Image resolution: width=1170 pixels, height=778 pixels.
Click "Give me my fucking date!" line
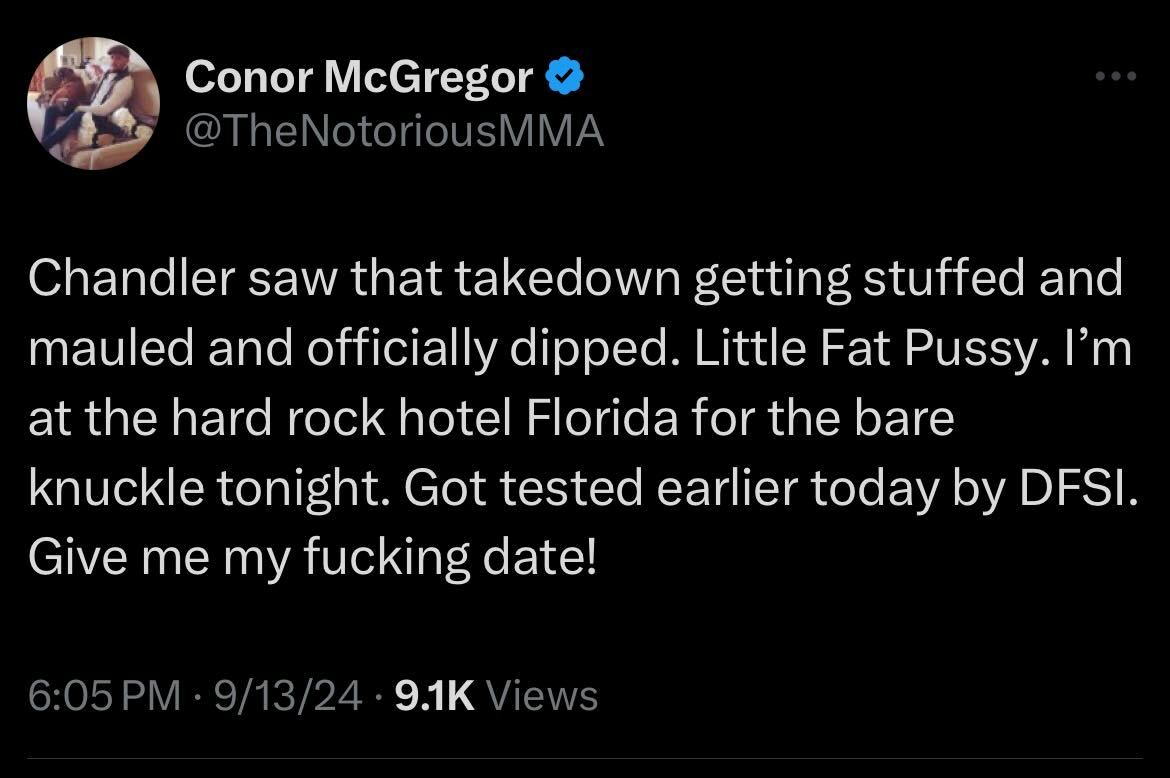coord(312,555)
